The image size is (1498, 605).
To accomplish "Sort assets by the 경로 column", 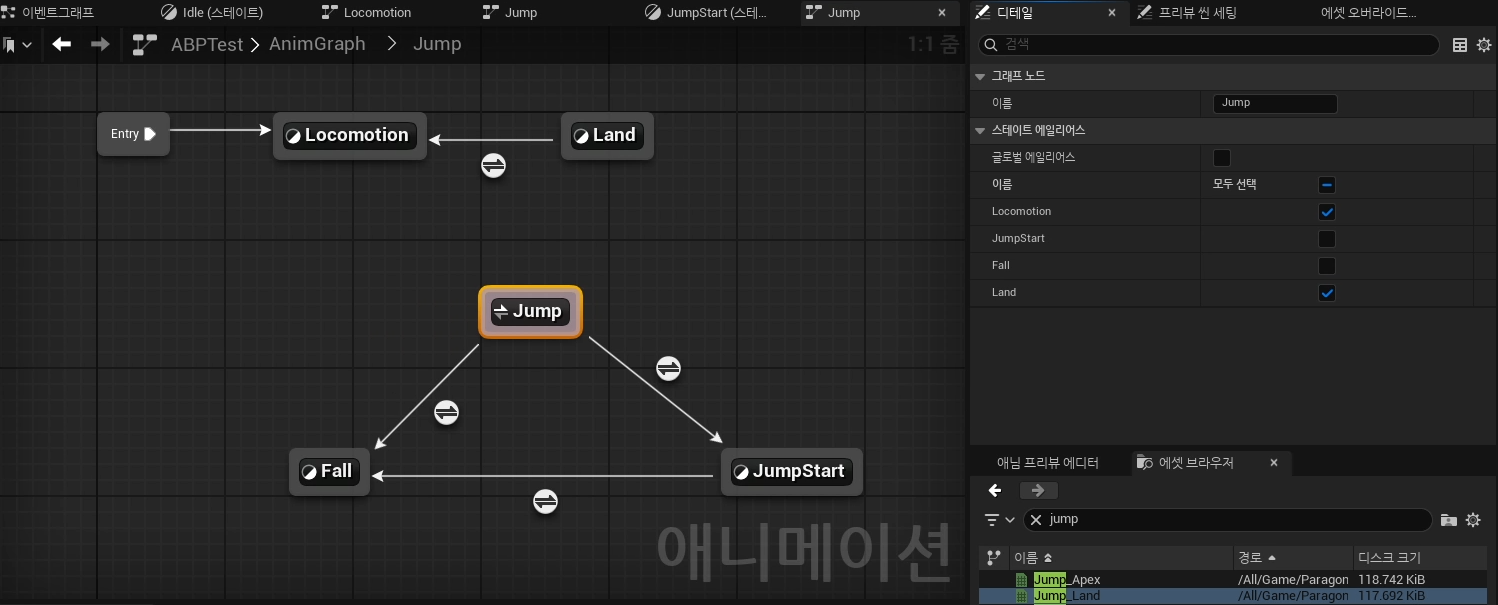I will 1293,557.
